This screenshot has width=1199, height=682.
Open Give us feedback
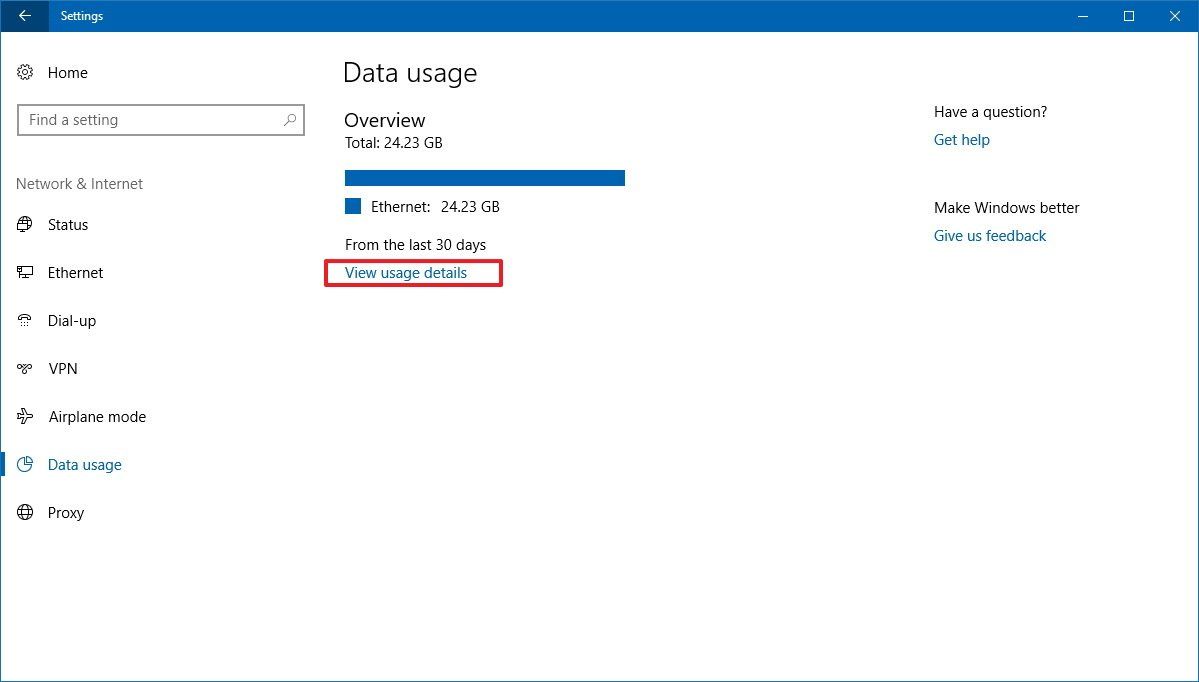[x=989, y=235]
